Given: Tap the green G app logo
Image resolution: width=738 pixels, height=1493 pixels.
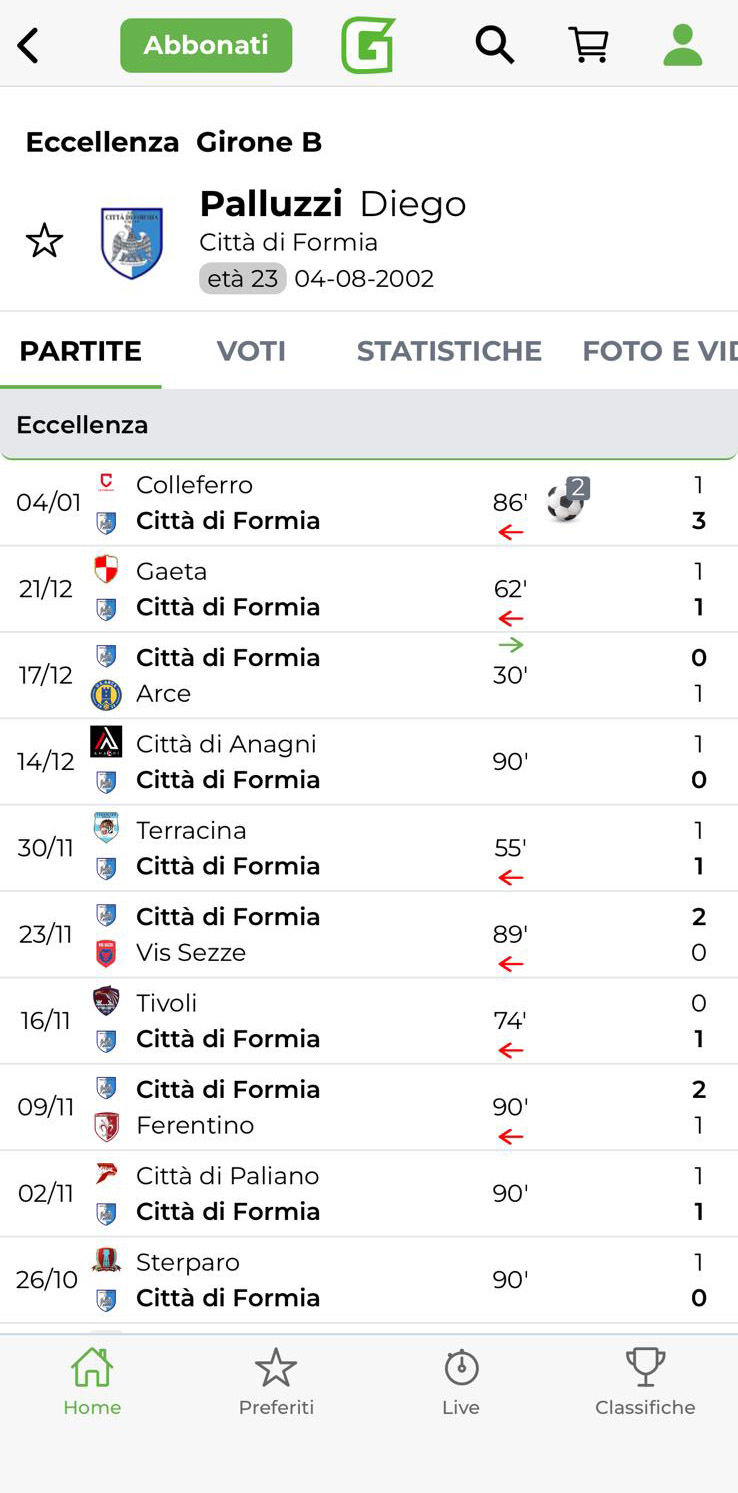Looking at the screenshot, I should [x=368, y=46].
